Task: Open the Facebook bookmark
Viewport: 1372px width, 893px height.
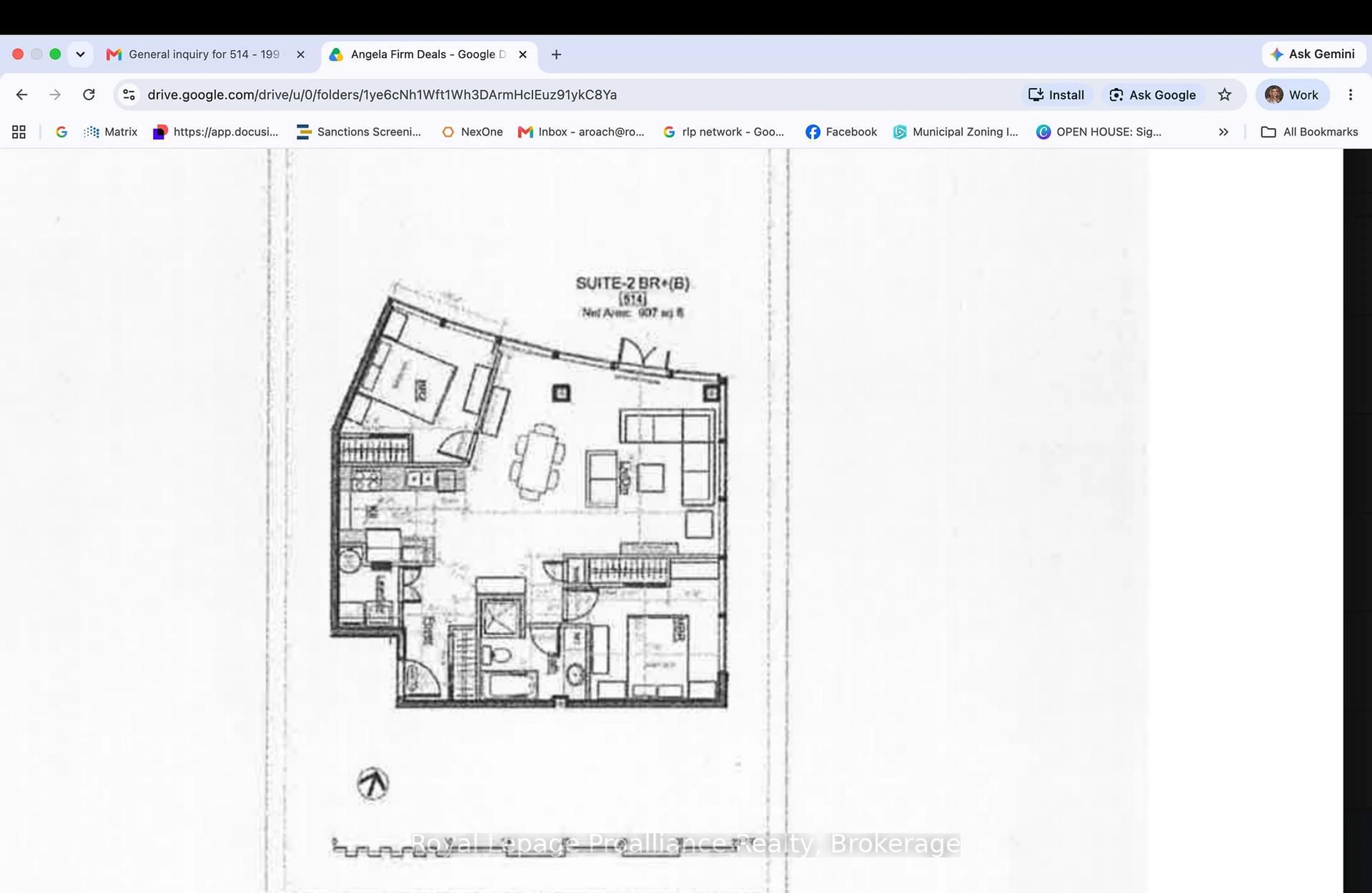Action: [x=841, y=132]
